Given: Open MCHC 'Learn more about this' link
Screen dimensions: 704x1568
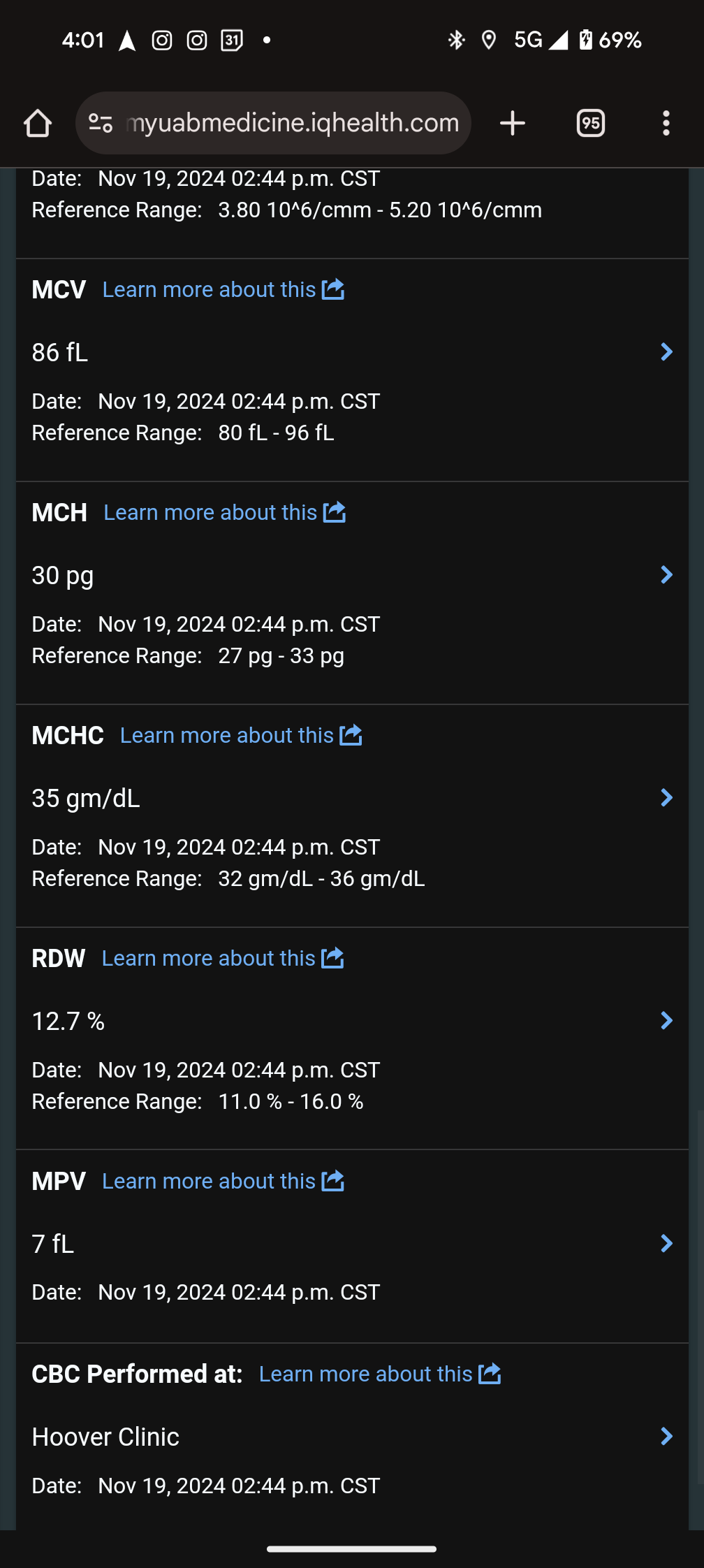Looking at the screenshot, I should pyautogui.click(x=227, y=735).
